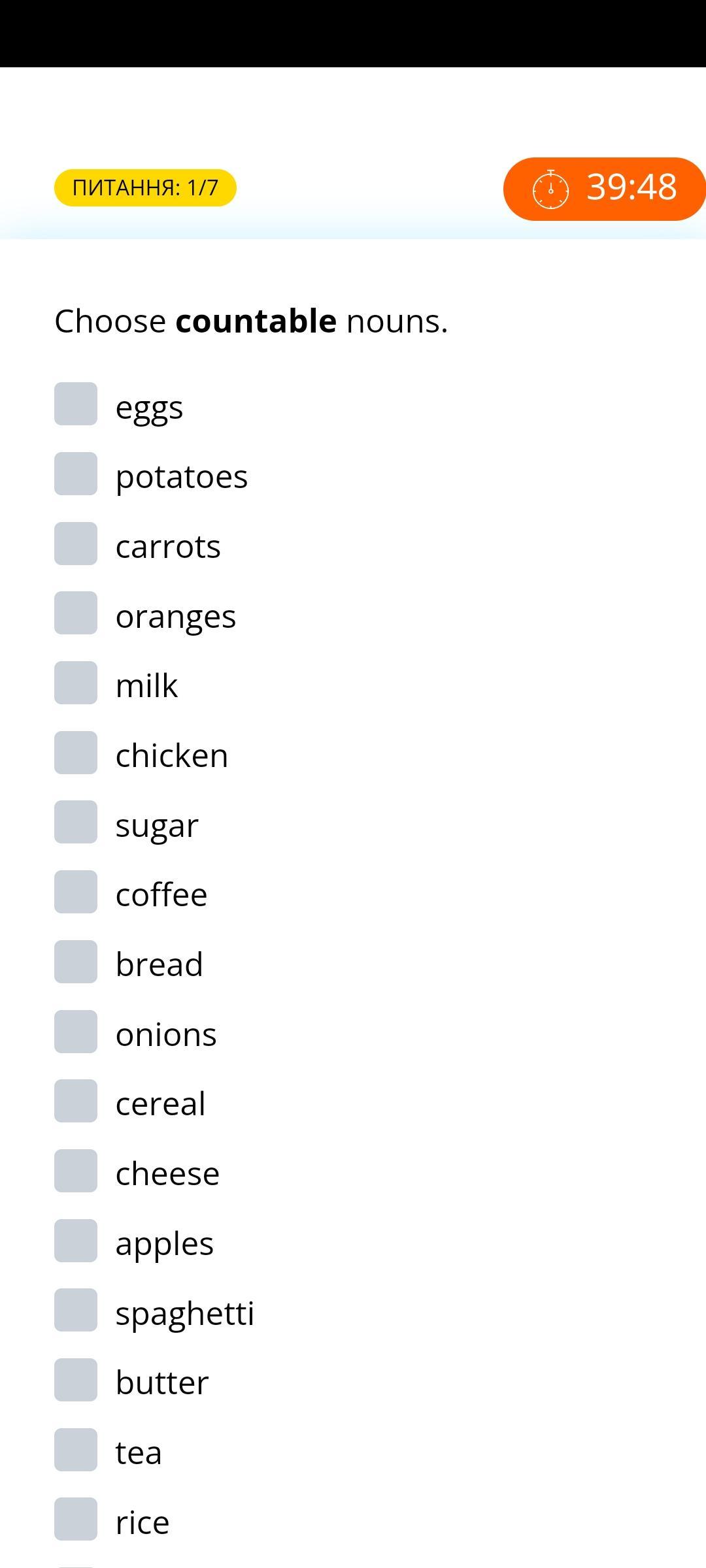Tick the onions checkbox
Screen dimensions: 706x1568
pos(76,1032)
